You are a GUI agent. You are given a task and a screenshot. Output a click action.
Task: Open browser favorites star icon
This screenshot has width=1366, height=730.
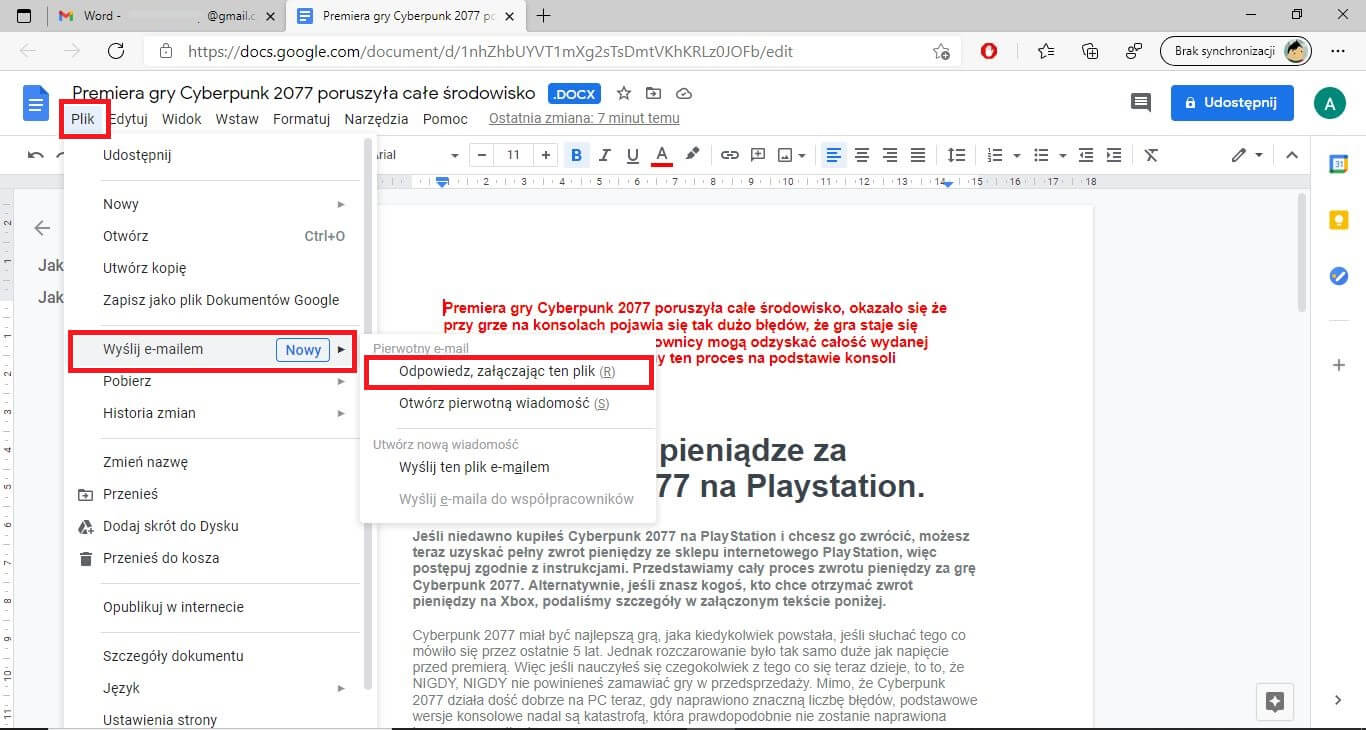[x=1046, y=51]
